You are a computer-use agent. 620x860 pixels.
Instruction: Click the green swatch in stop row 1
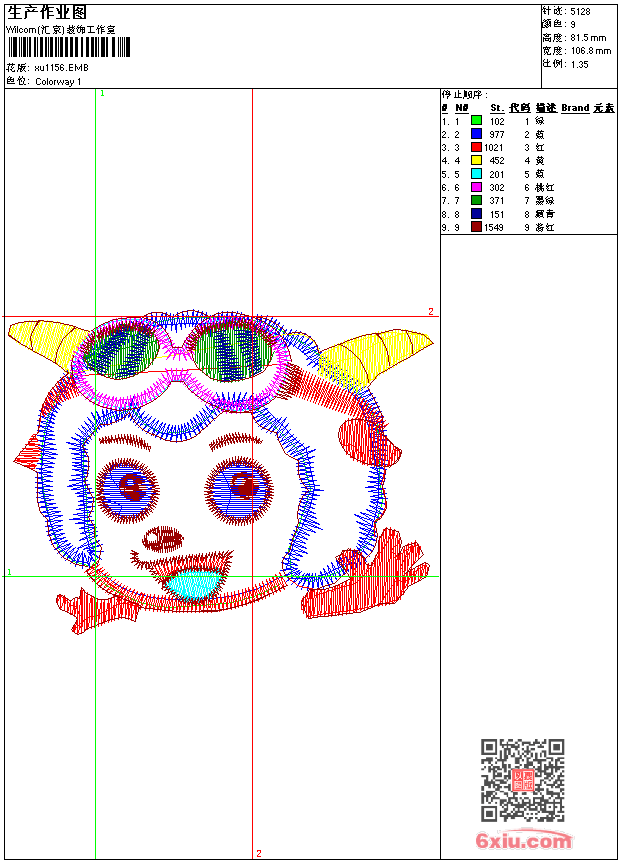pyautogui.click(x=476, y=121)
